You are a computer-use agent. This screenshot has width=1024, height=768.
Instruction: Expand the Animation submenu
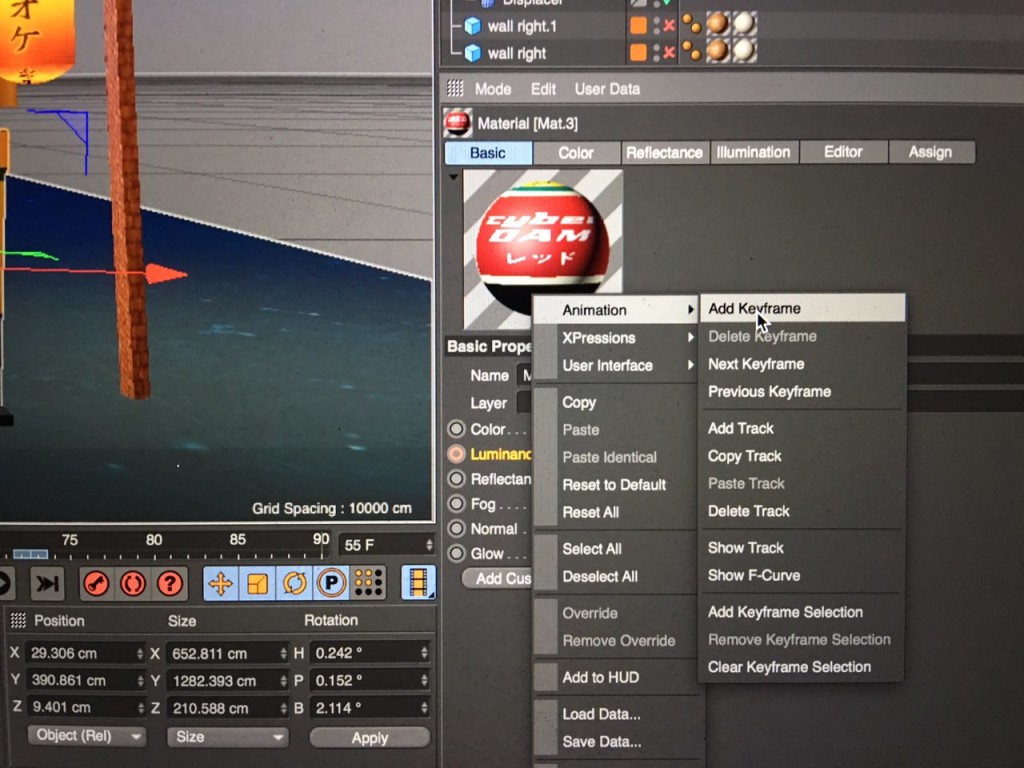tap(616, 310)
